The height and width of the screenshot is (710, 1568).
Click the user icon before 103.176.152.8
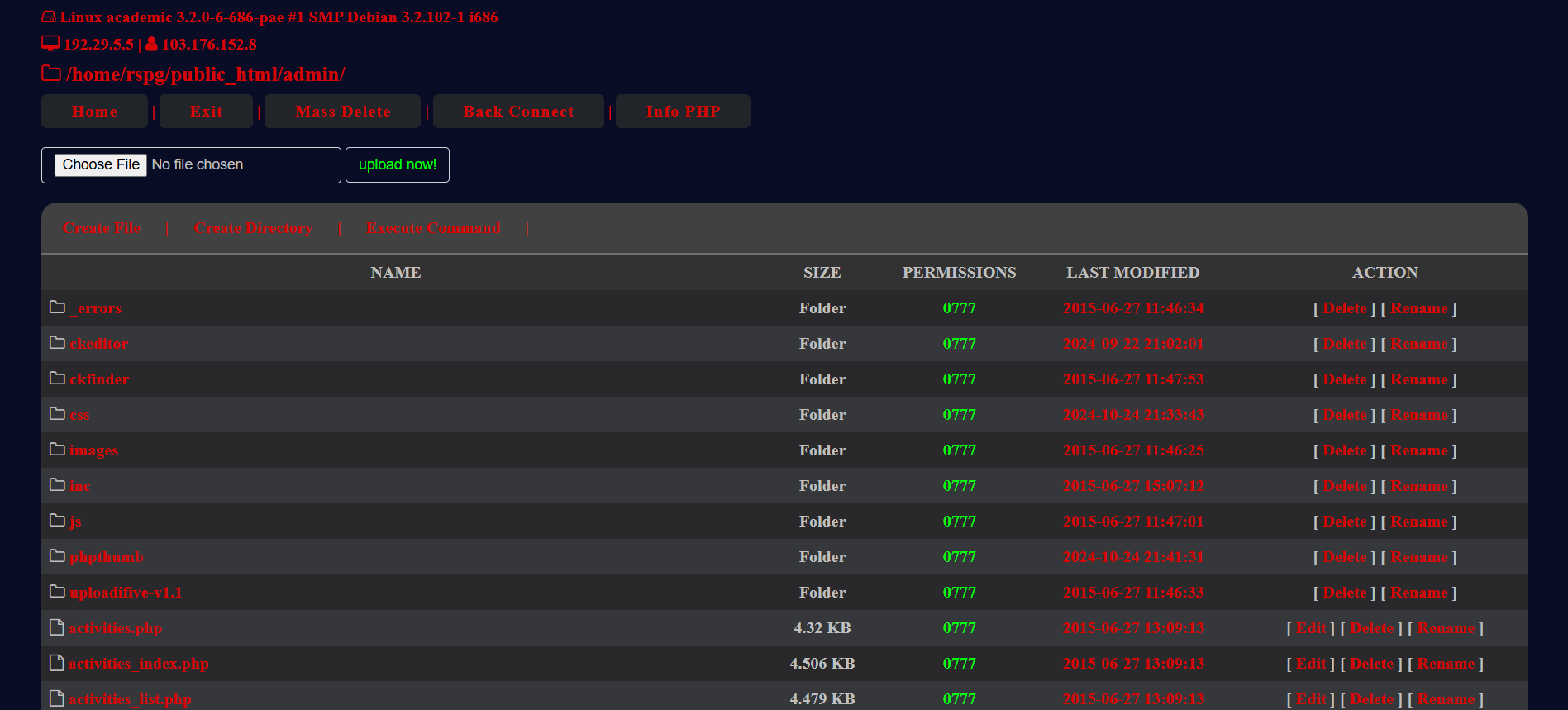[x=151, y=44]
